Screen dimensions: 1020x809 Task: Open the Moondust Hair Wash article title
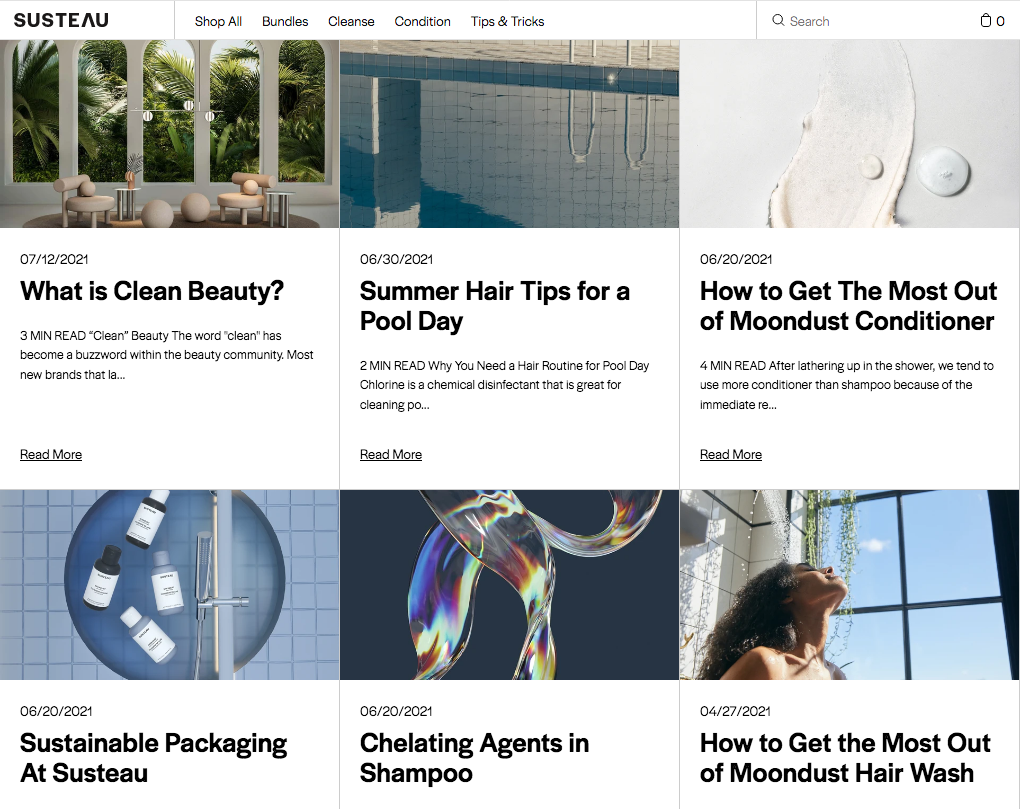click(x=845, y=758)
